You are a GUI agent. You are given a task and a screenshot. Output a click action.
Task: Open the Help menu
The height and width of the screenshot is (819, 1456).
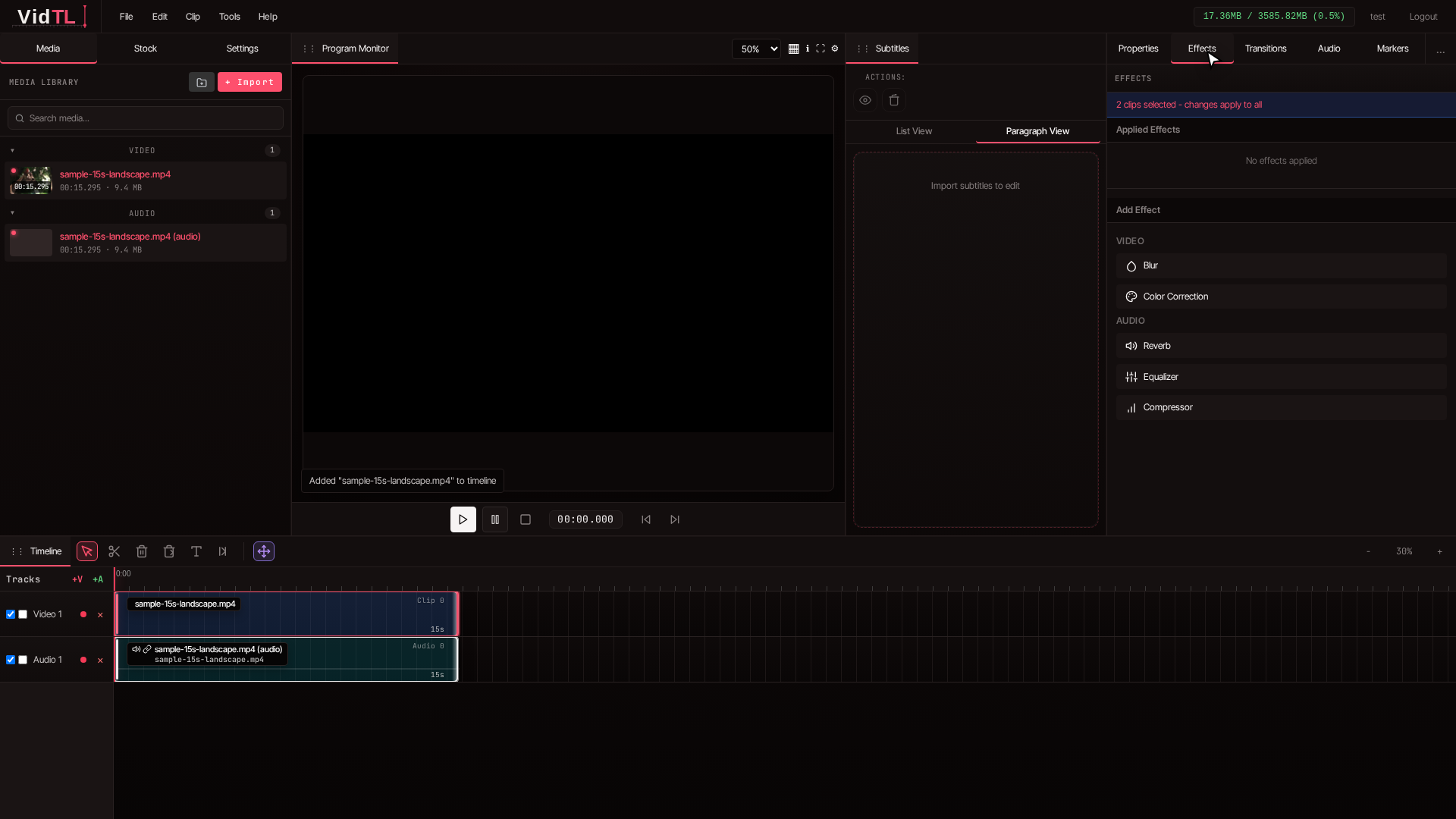268,17
